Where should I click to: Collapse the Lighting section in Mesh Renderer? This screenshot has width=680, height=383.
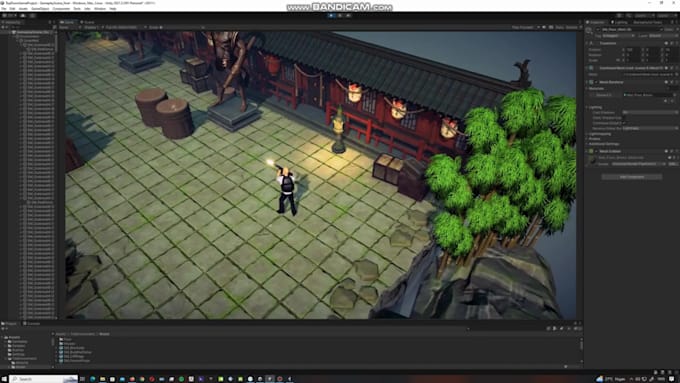pyautogui.click(x=586, y=107)
